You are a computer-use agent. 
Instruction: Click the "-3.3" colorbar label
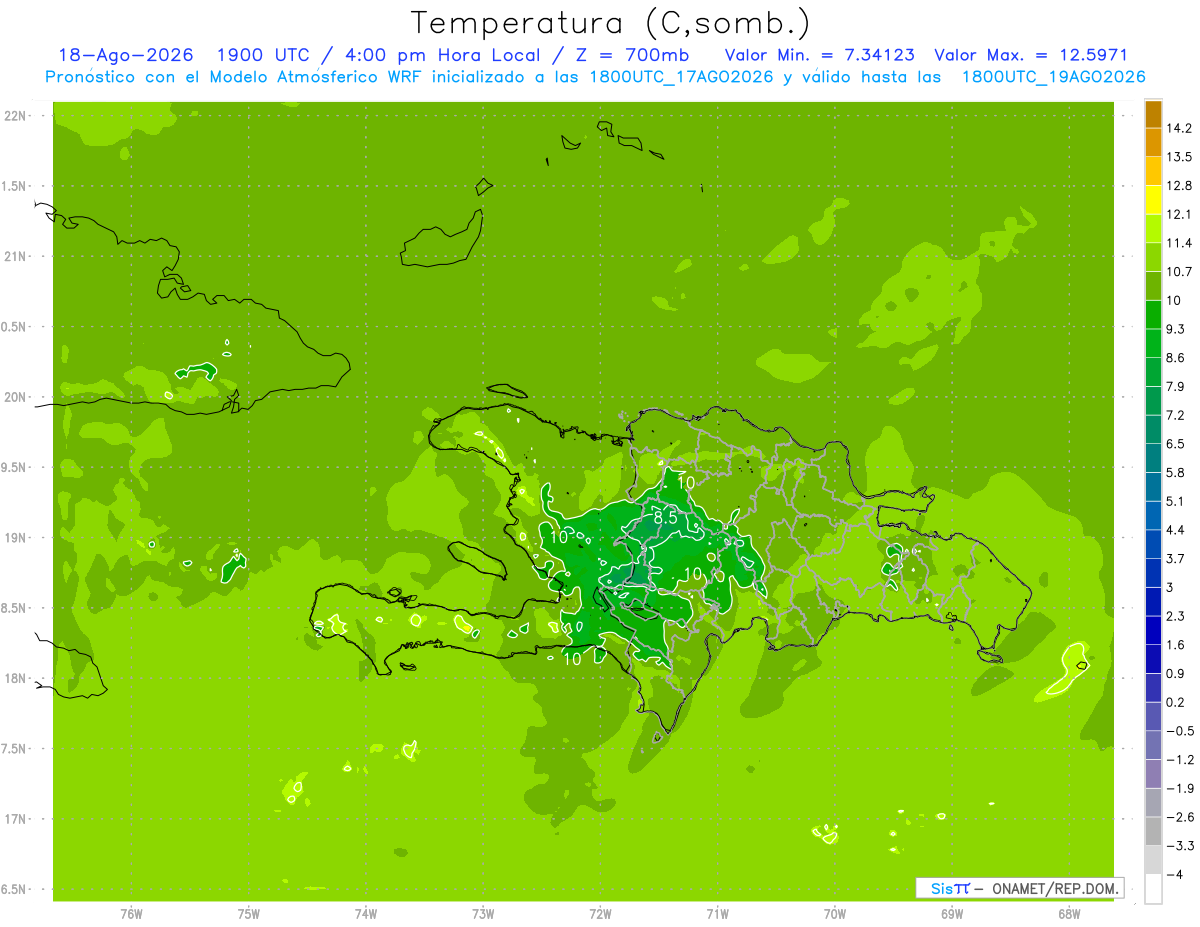coord(1180,846)
